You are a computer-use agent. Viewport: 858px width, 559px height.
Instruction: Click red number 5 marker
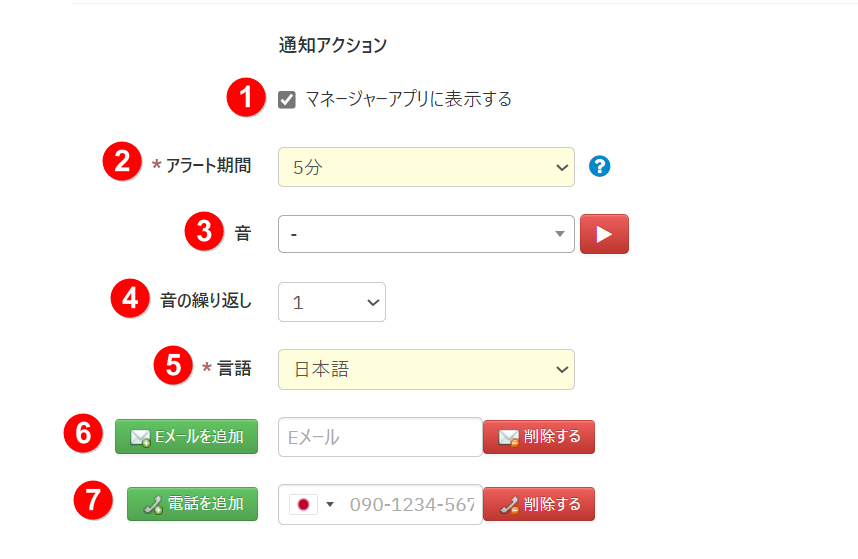click(x=173, y=366)
